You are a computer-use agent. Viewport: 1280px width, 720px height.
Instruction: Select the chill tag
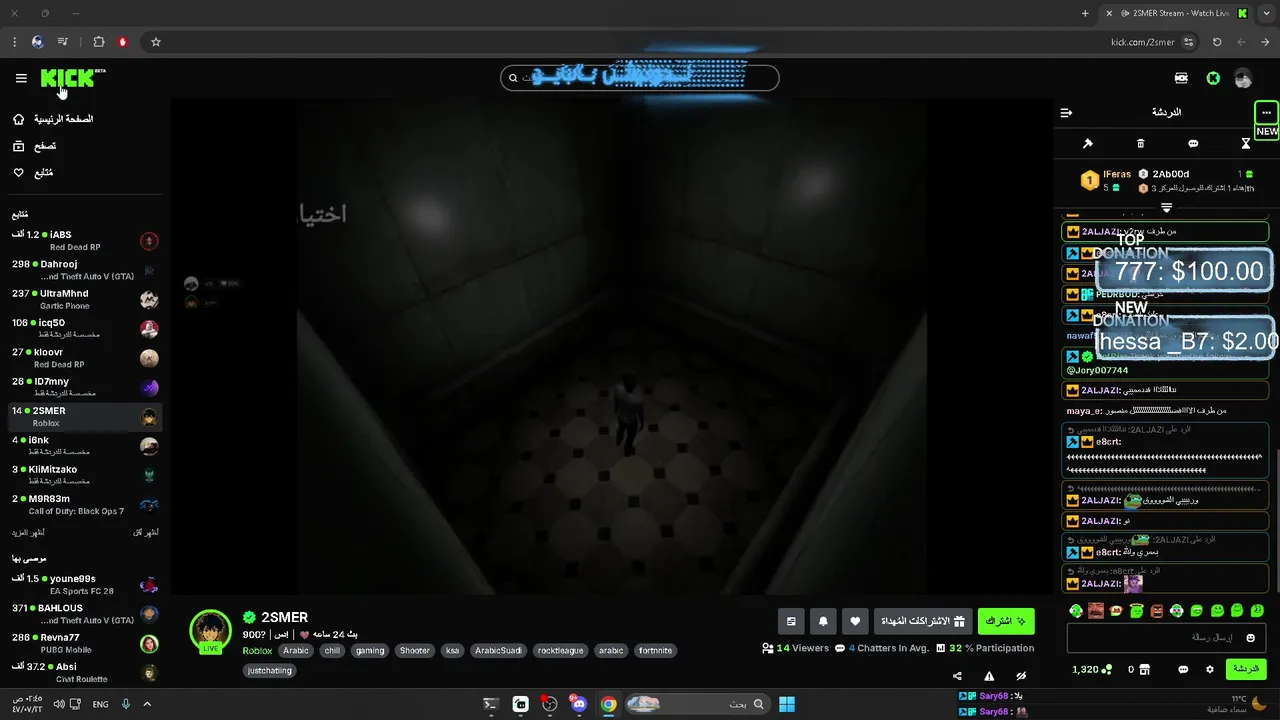[x=333, y=651]
